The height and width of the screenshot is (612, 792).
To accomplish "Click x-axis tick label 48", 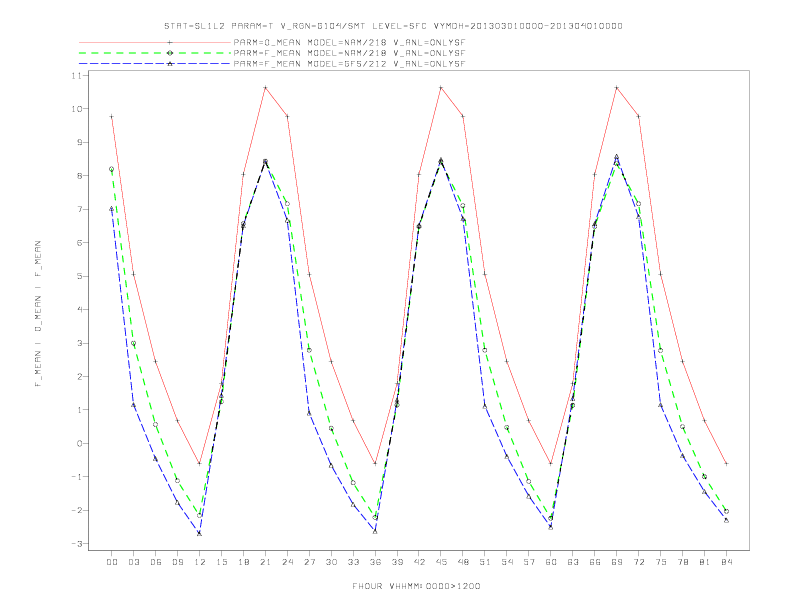I will pyautogui.click(x=463, y=562).
